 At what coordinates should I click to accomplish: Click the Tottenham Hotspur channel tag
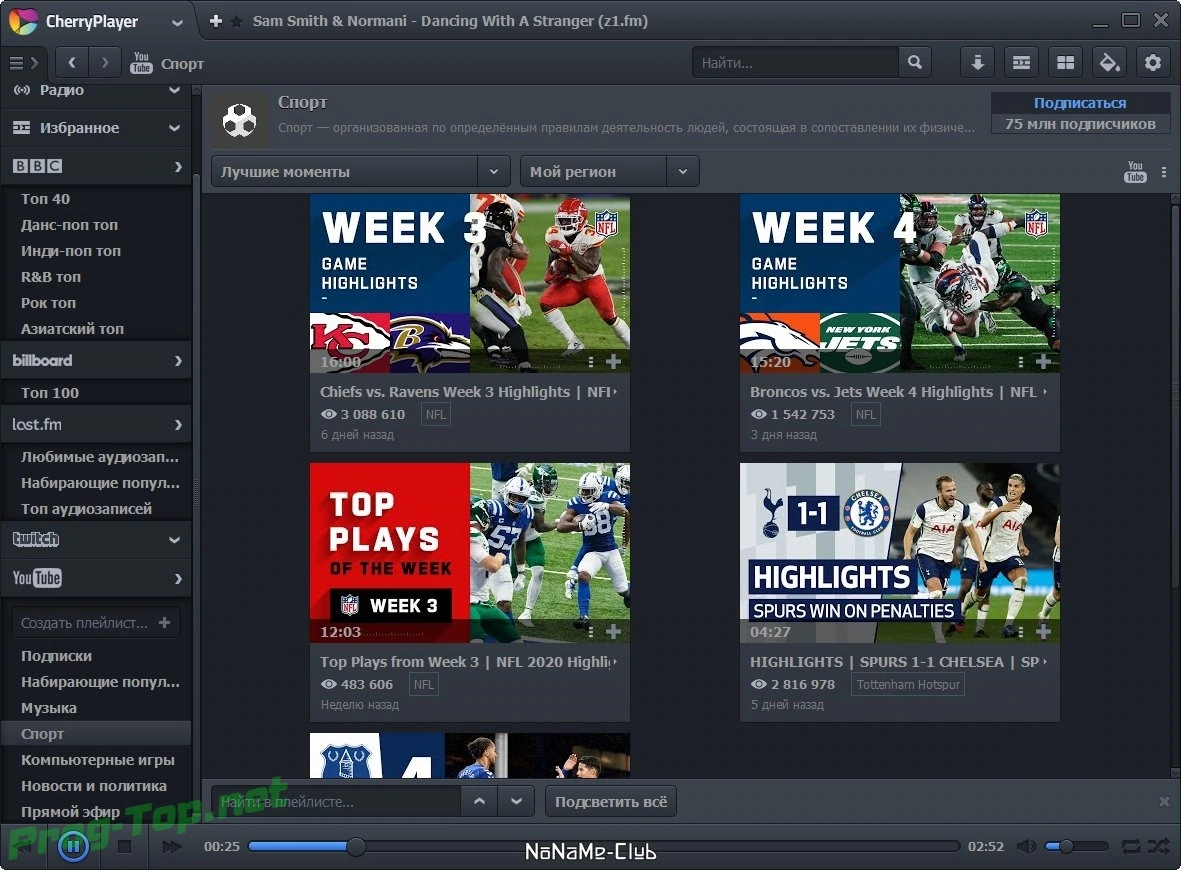908,685
